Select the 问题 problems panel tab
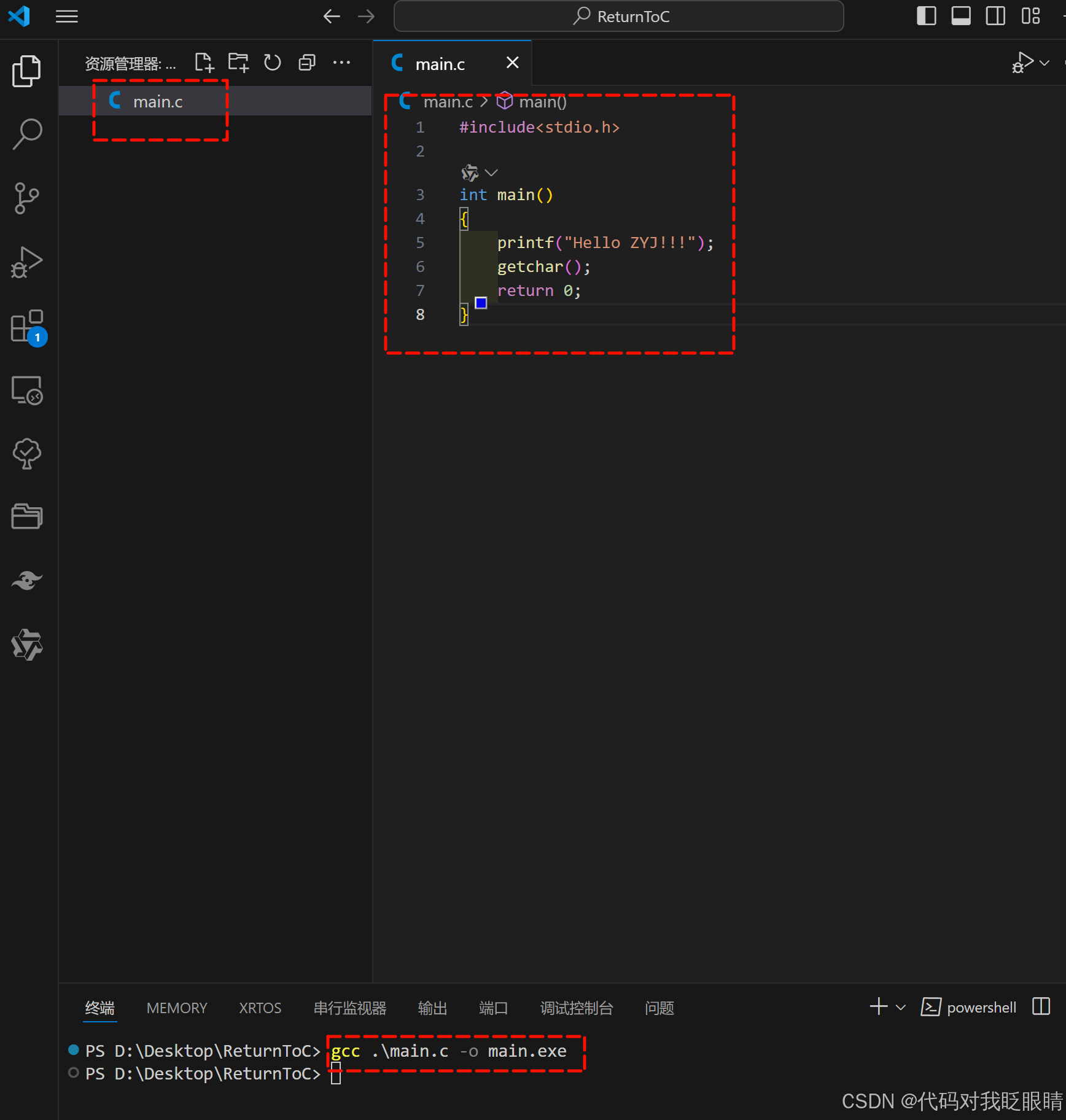This screenshot has height=1120, width=1066. (660, 1008)
